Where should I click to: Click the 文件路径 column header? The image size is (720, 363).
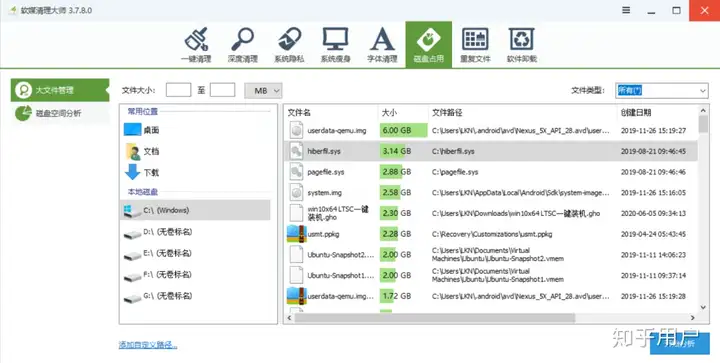tap(522, 112)
